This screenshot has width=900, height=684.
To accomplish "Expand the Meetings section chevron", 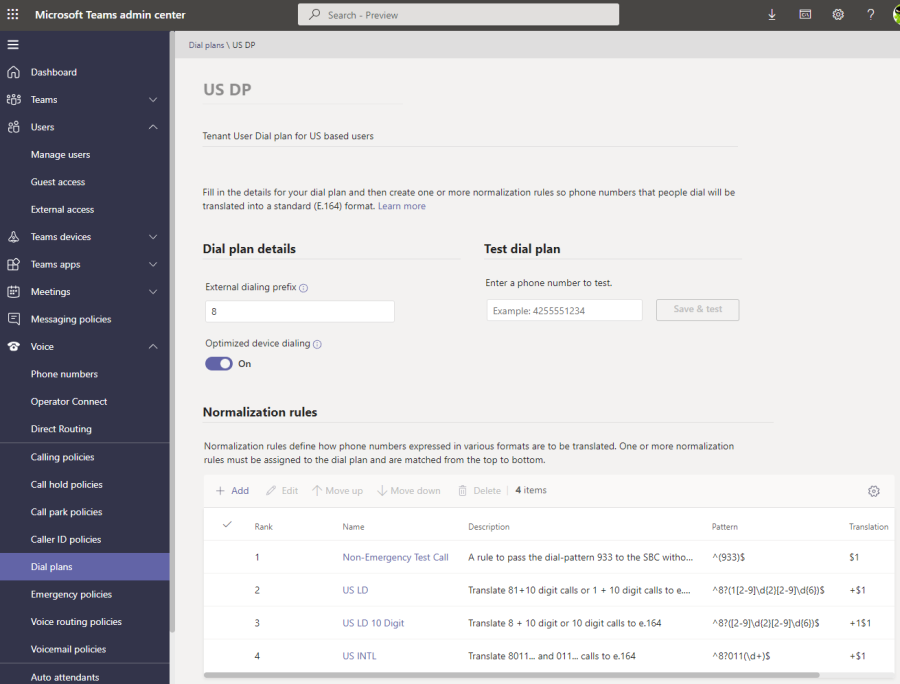I will [x=153, y=292].
